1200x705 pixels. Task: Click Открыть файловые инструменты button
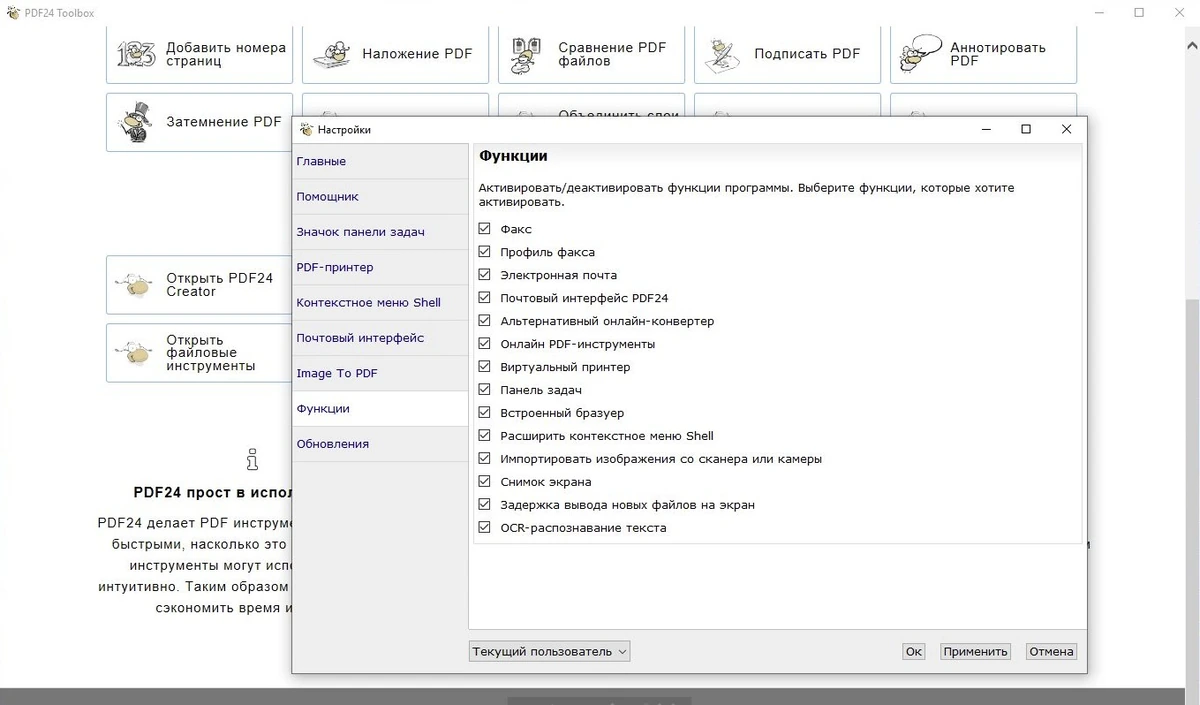(199, 353)
